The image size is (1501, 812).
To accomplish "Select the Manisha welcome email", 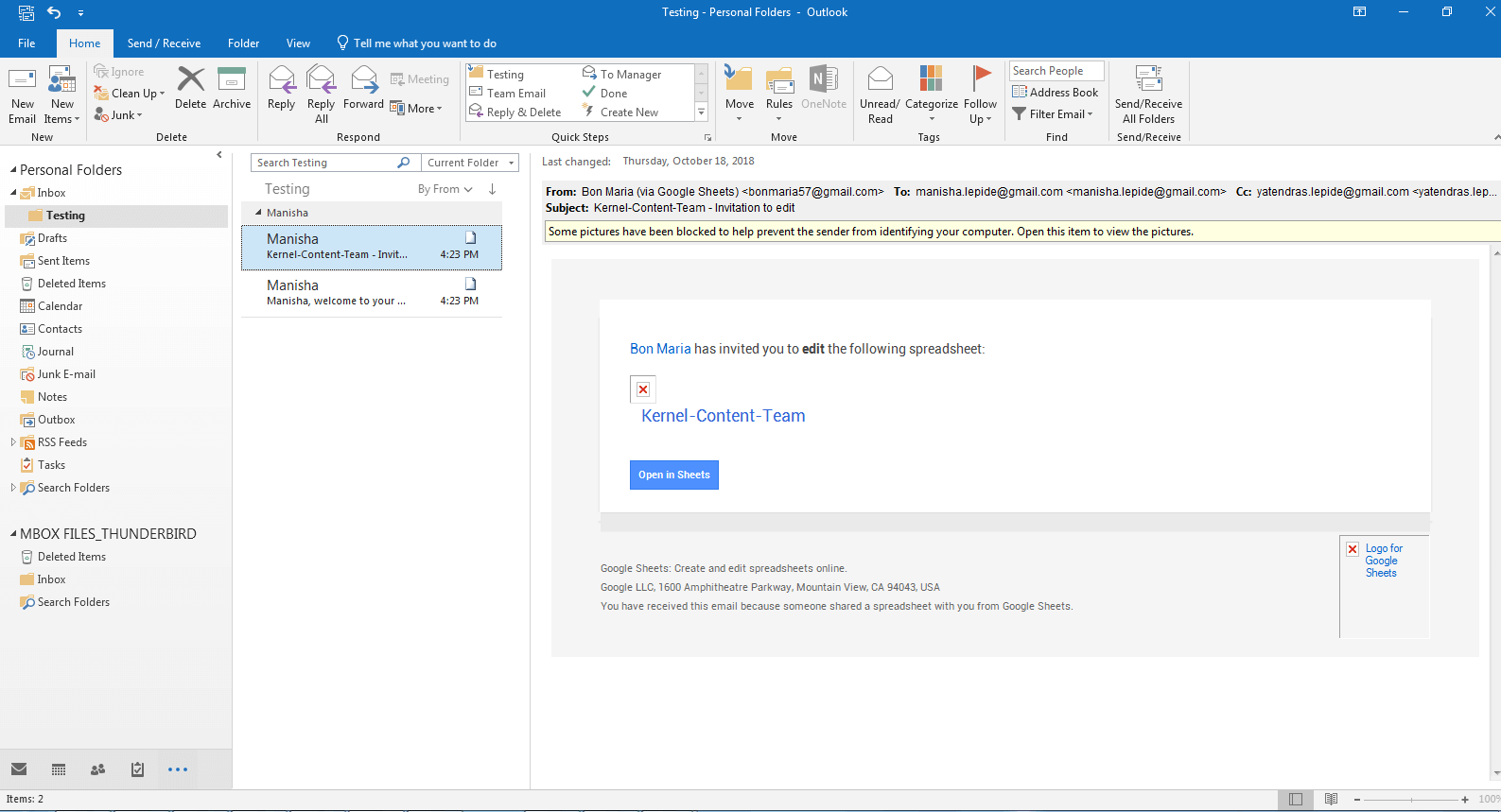I will (x=372, y=293).
